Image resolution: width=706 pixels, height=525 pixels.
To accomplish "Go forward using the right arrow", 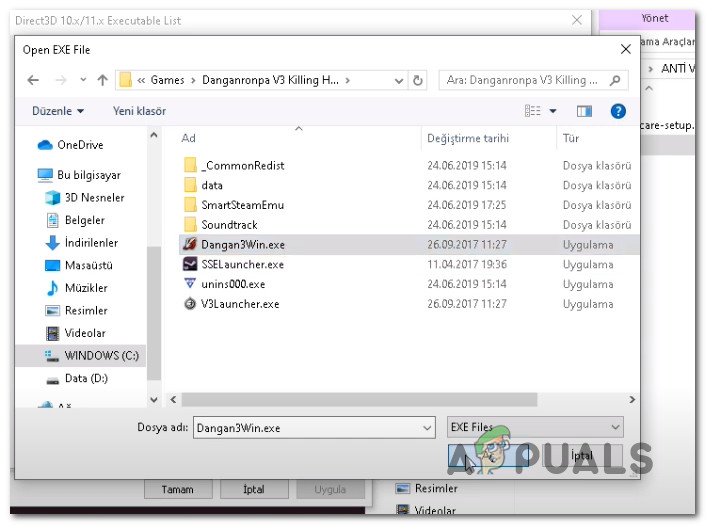I will 61,81.
